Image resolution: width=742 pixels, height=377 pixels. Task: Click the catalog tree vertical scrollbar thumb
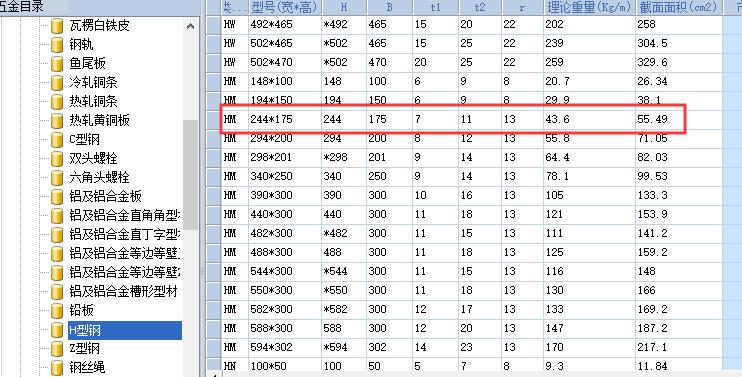click(x=190, y=175)
